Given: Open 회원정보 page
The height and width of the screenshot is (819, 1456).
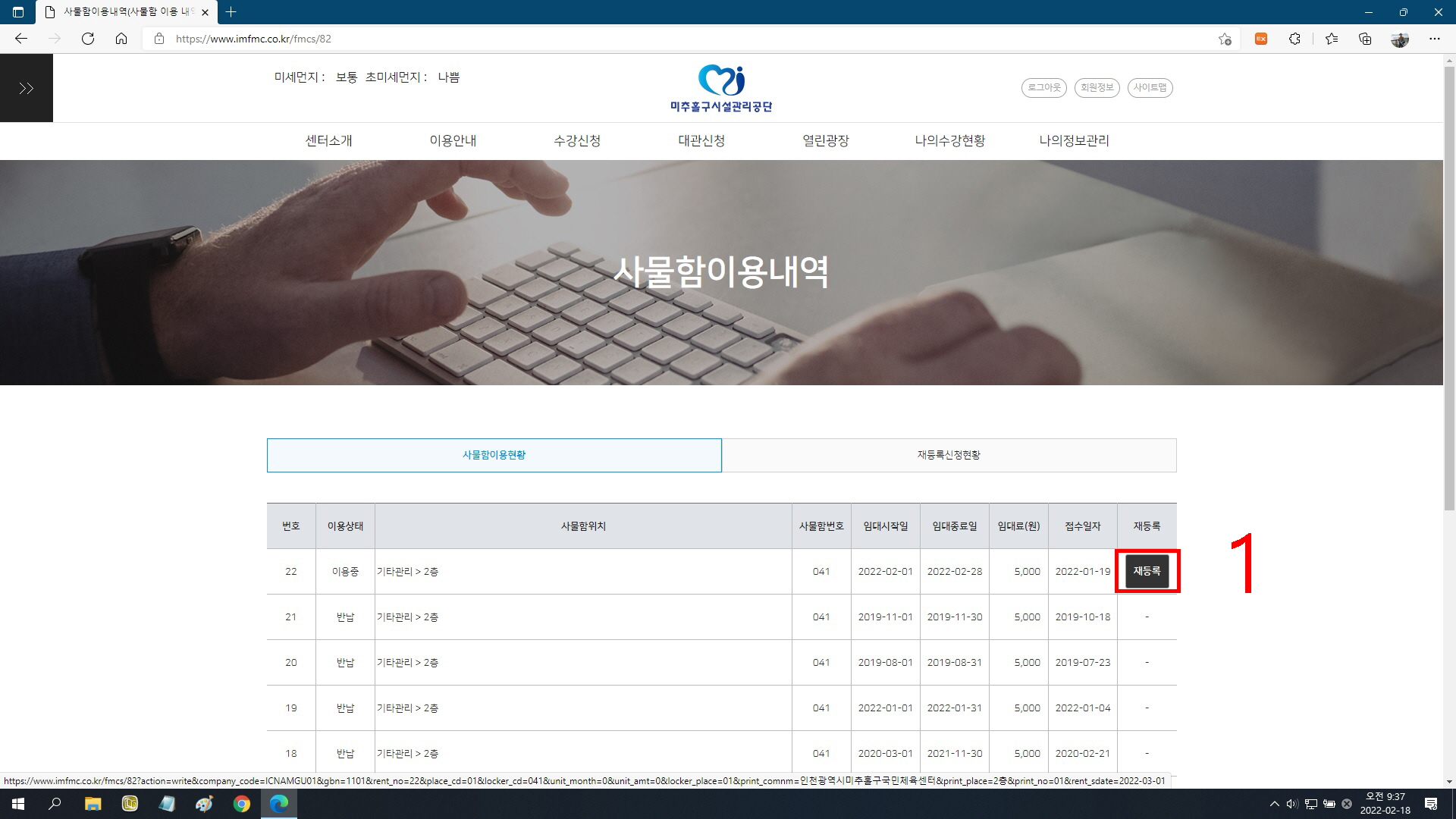Looking at the screenshot, I should (1097, 88).
